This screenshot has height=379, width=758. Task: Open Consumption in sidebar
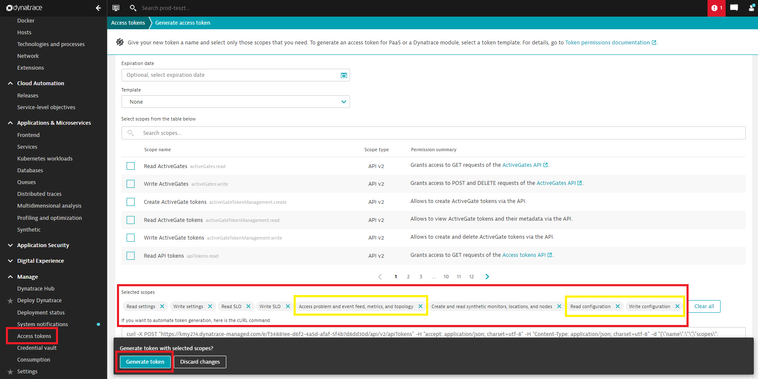pos(33,360)
